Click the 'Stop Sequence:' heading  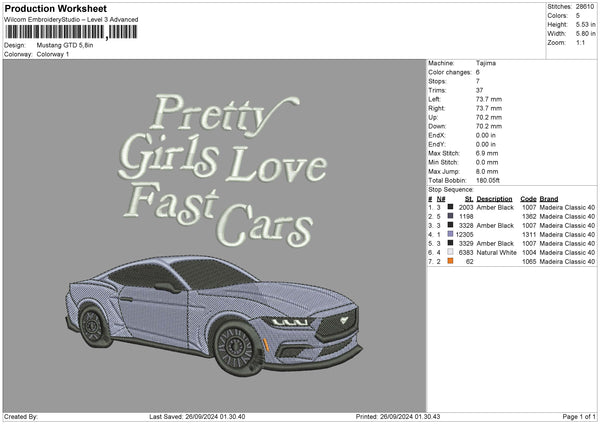point(451,189)
